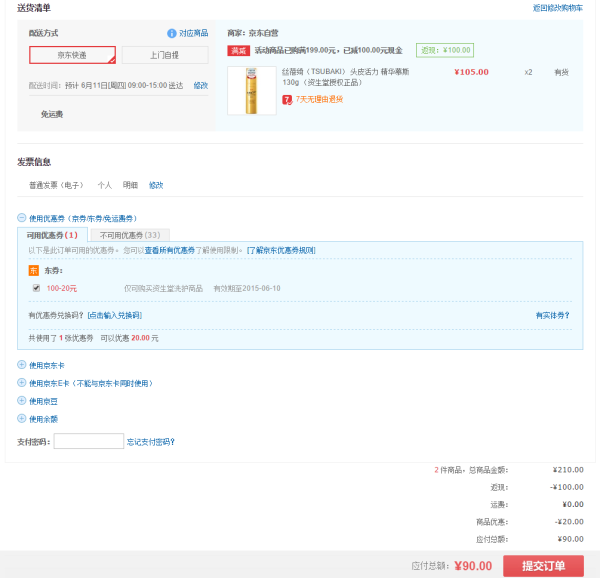600x578 pixels.
Task: Expand the 使用余额 section
Action: point(21,418)
